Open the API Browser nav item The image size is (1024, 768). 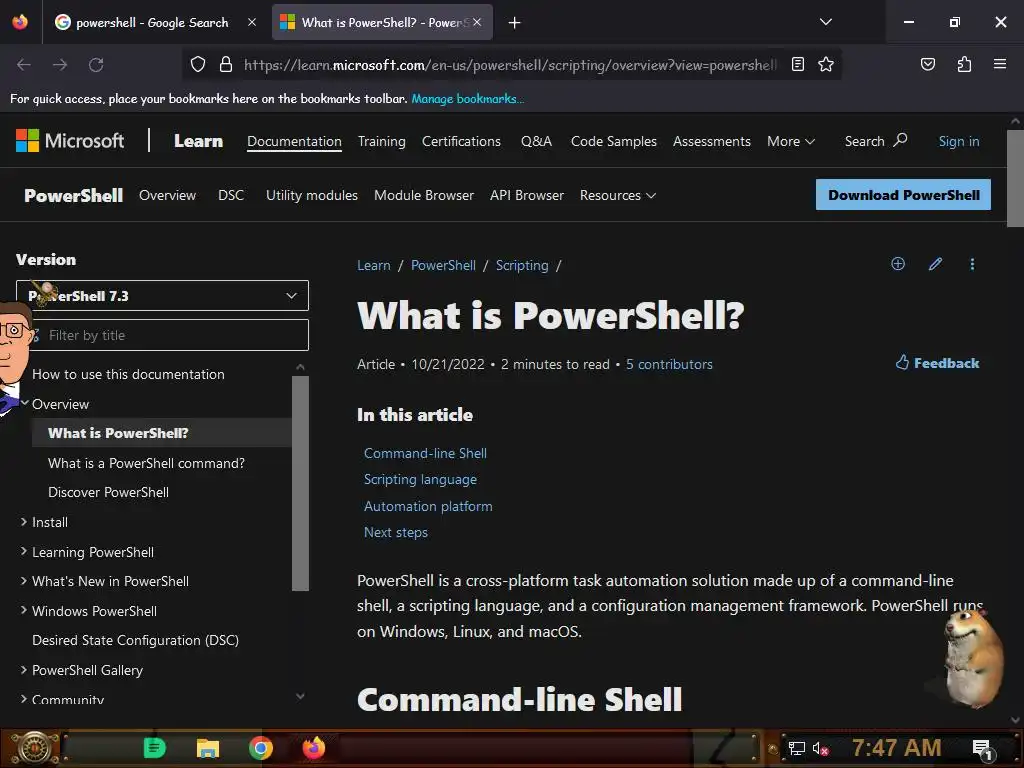(x=526, y=195)
